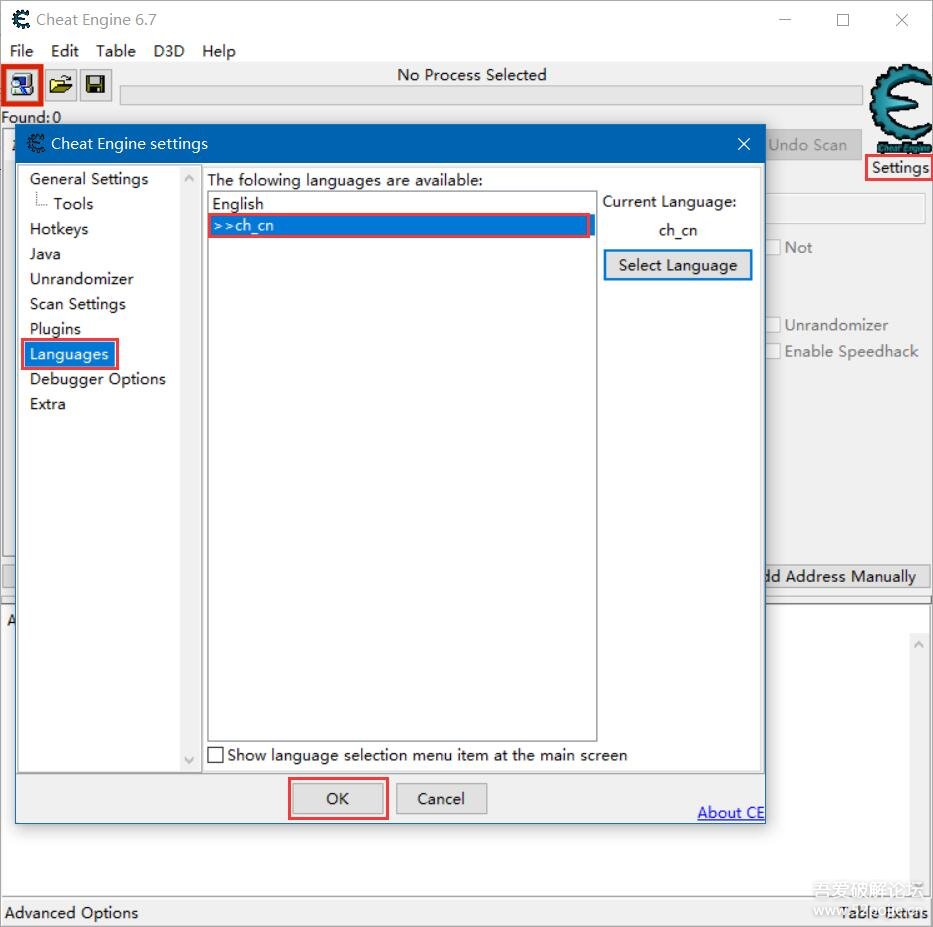933x927 pixels.
Task: Open the D3D menu
Action: point(169,51)
